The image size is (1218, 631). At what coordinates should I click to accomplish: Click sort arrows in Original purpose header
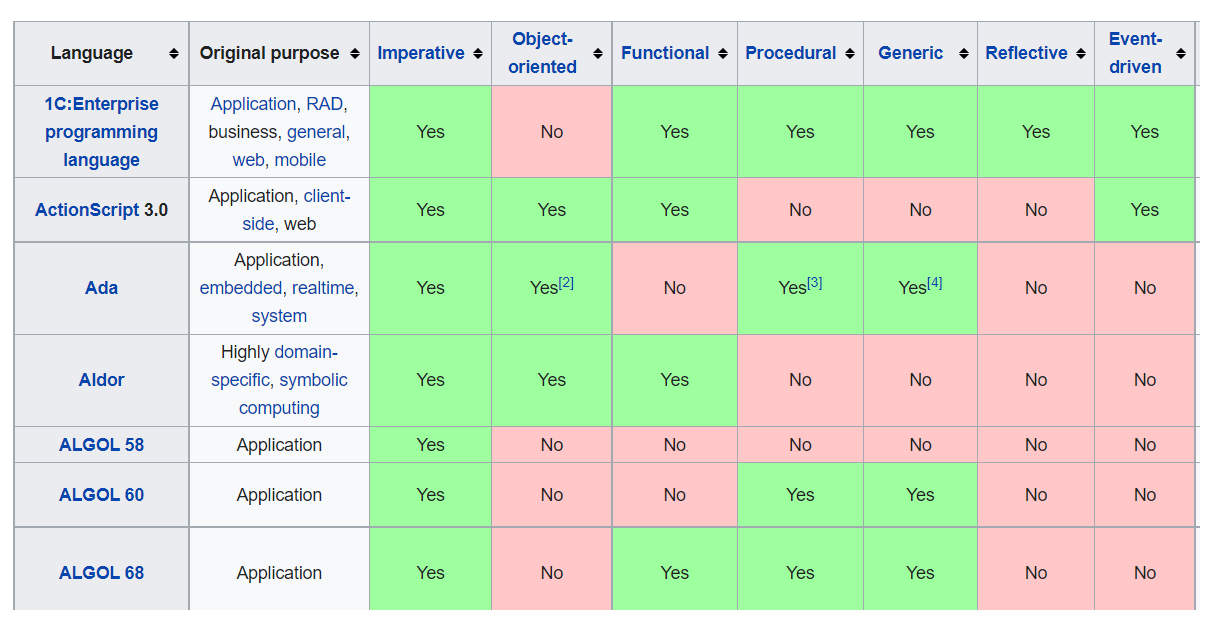point(355,54)
